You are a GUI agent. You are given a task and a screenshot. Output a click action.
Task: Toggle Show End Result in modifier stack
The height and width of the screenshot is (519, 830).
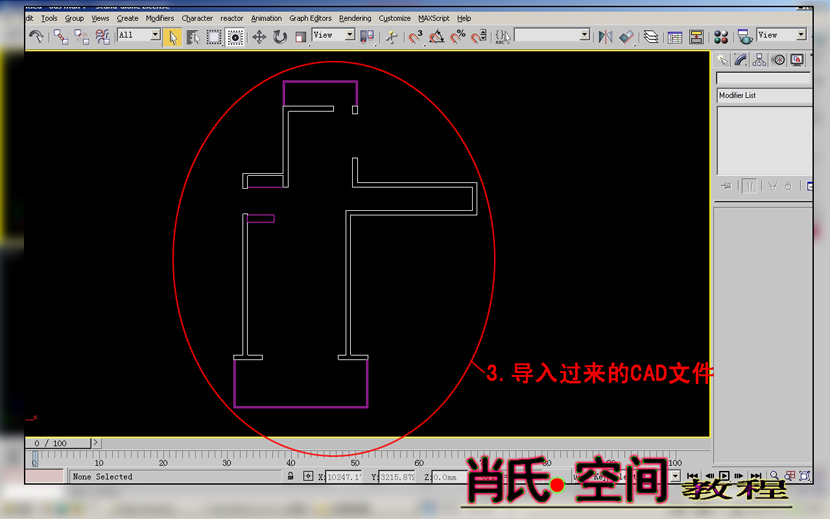(750, 186)
